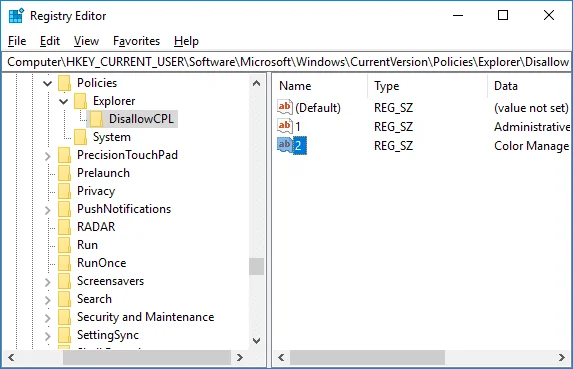The width and height of the screenshot is (573, 369).
Task: Click the Color Manage data cell
Action: coord(531,146)
